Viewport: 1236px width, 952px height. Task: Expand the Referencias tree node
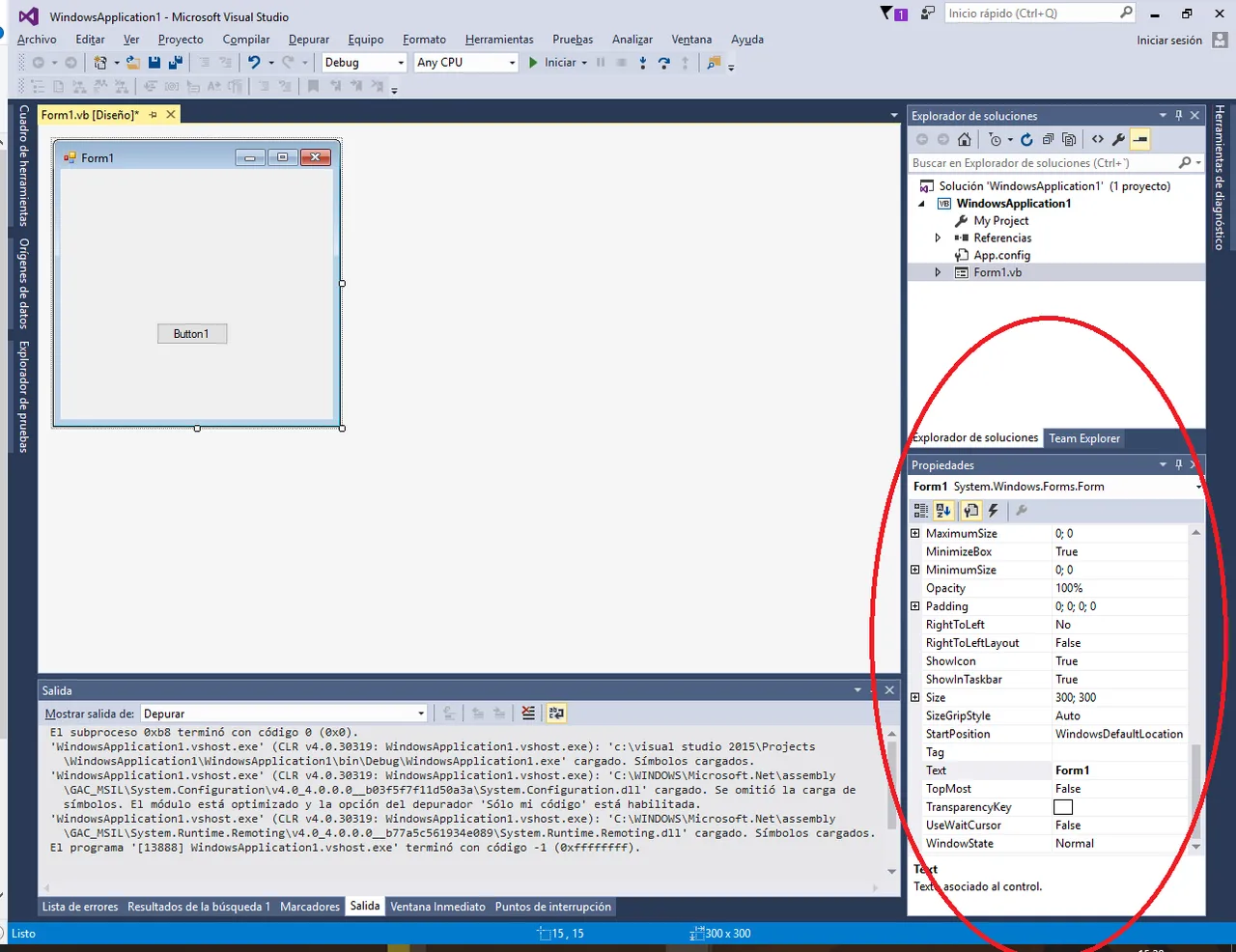coord(938,238)
